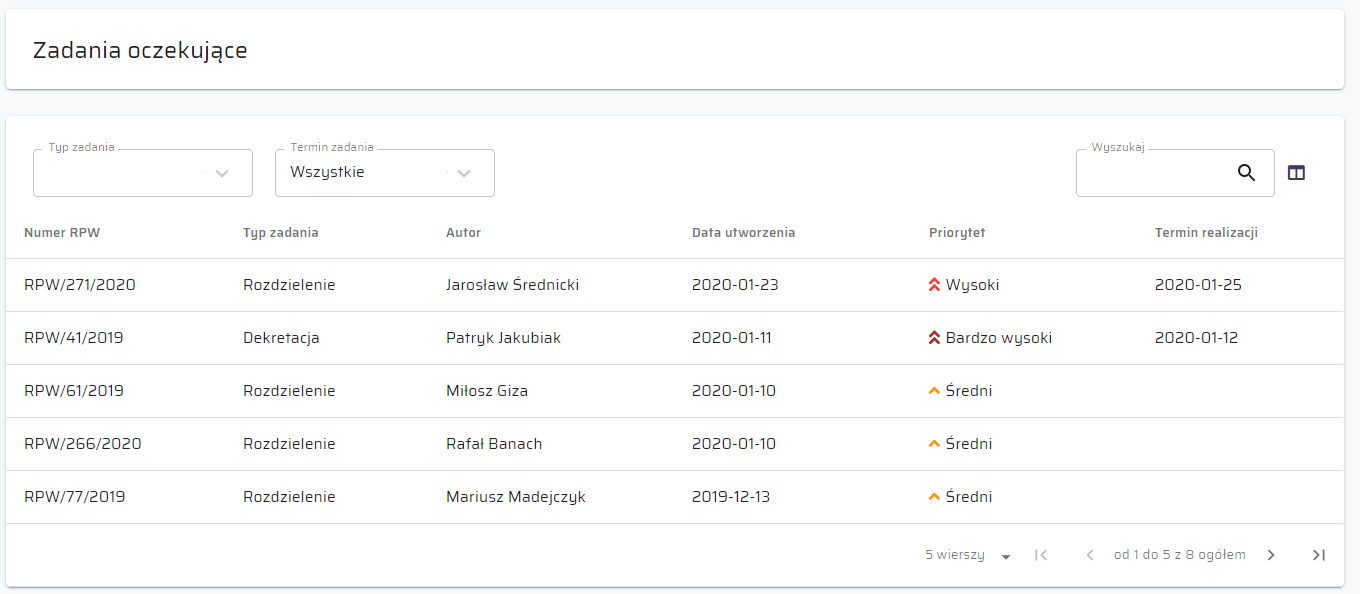Viewport: 1360px width, 594px height.
Task: Jump to the last page
Action: tap(1319, 555)
